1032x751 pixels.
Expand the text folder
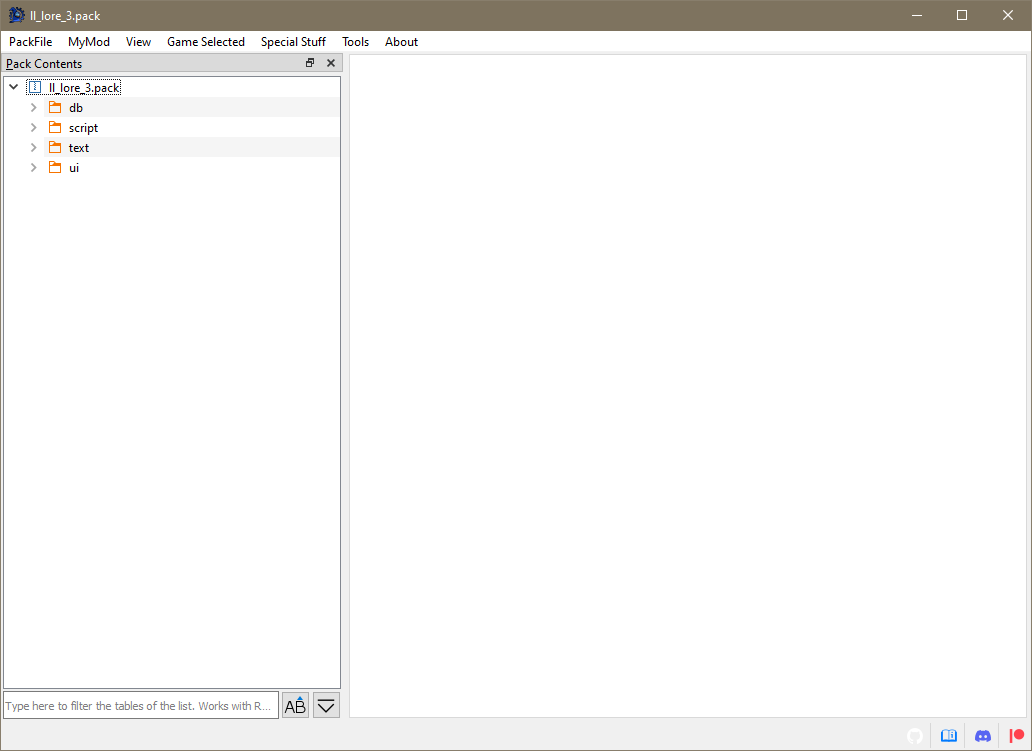click(x=34, y=147)
